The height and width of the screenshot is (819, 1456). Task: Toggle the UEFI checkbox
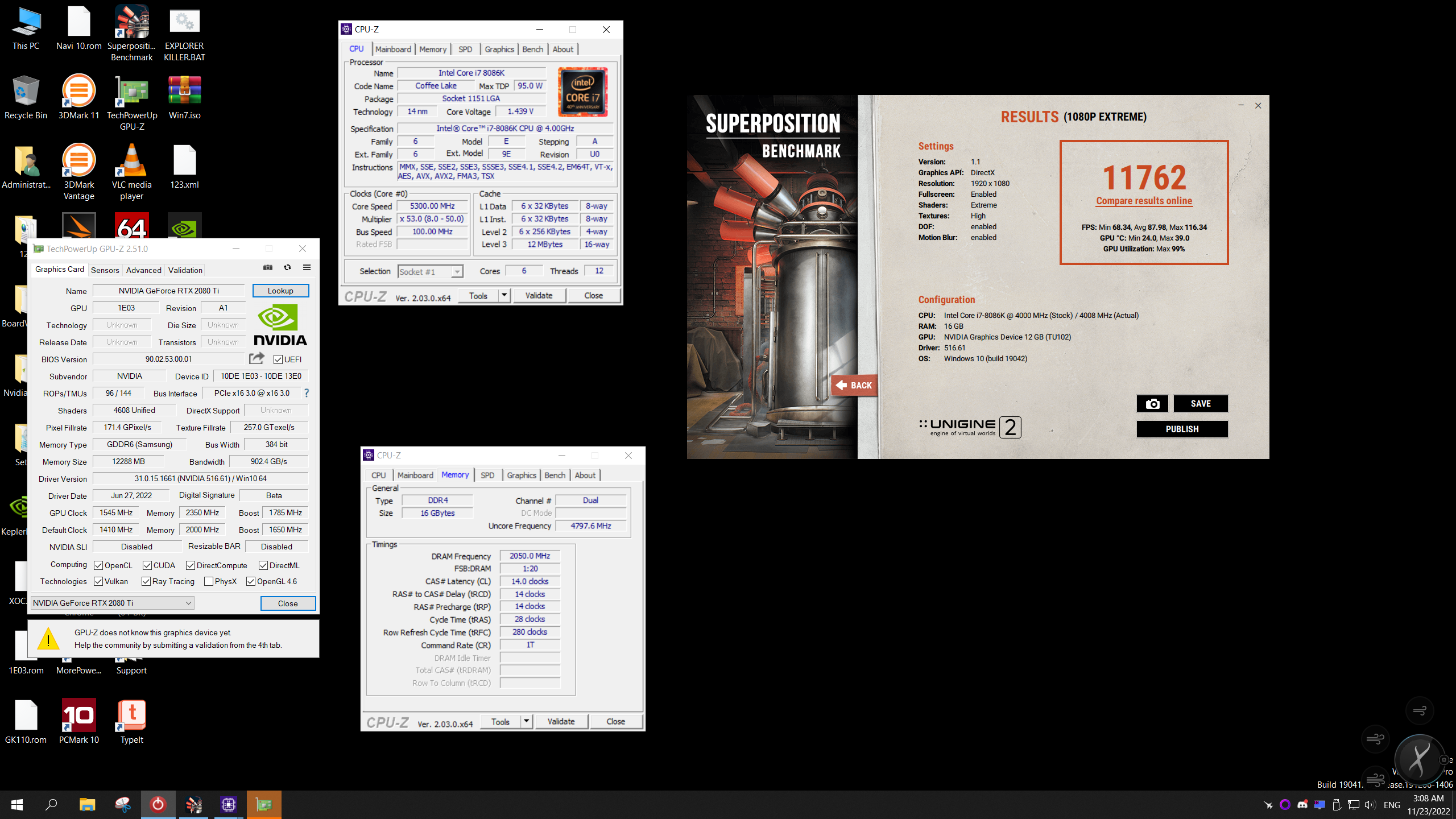(x=278, y=359)
